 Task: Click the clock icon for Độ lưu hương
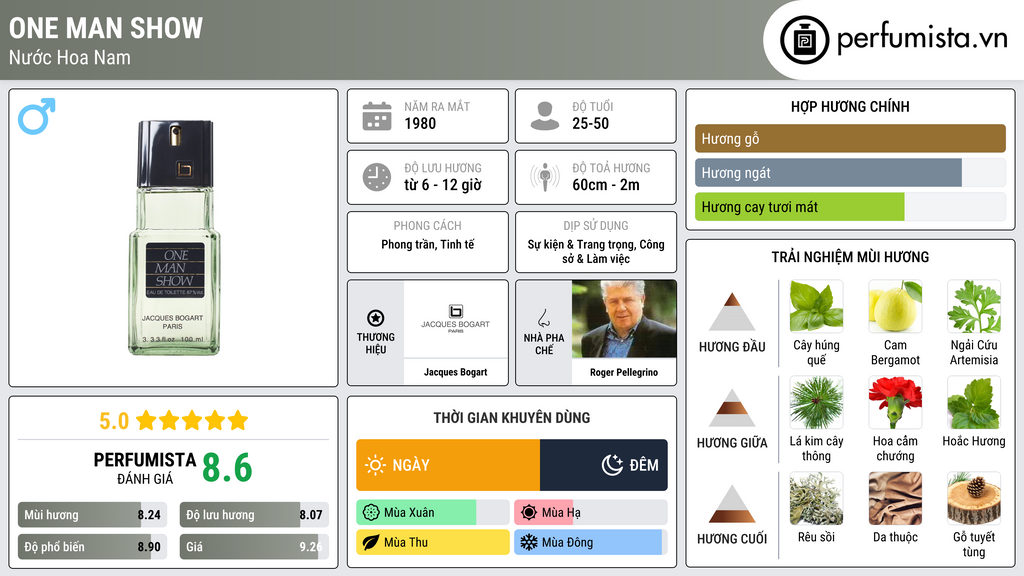click(x=377, y=177)
